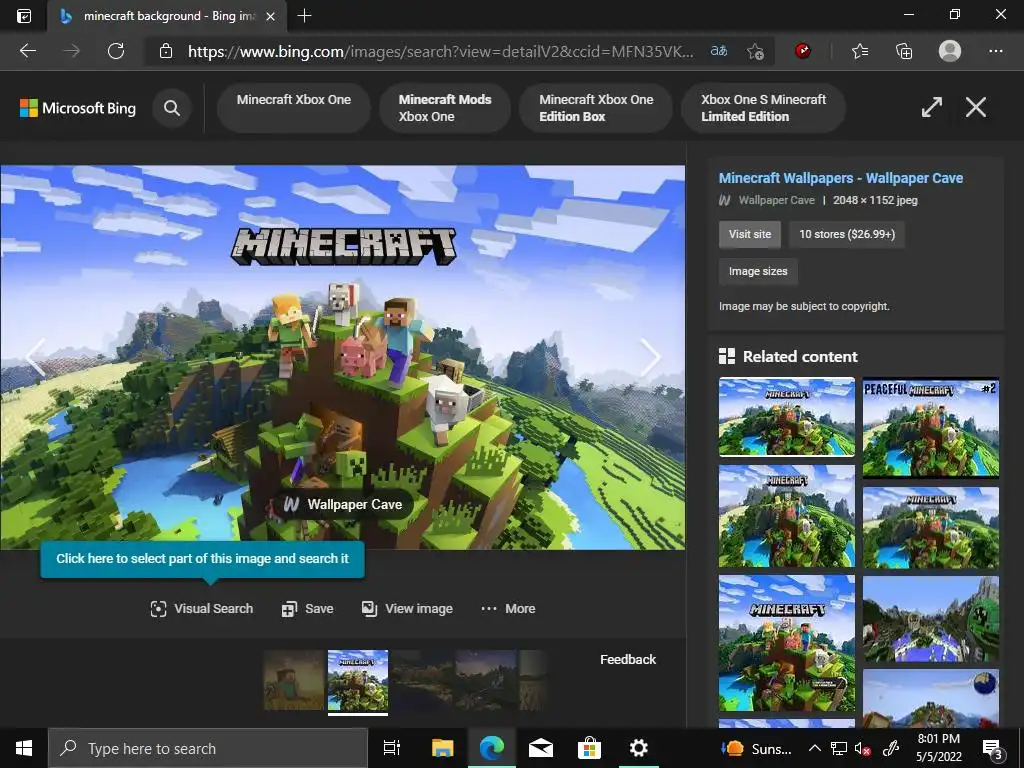
Task: Click the 10 stores ($26.99+) button
Action: click(x=847, y=234)
